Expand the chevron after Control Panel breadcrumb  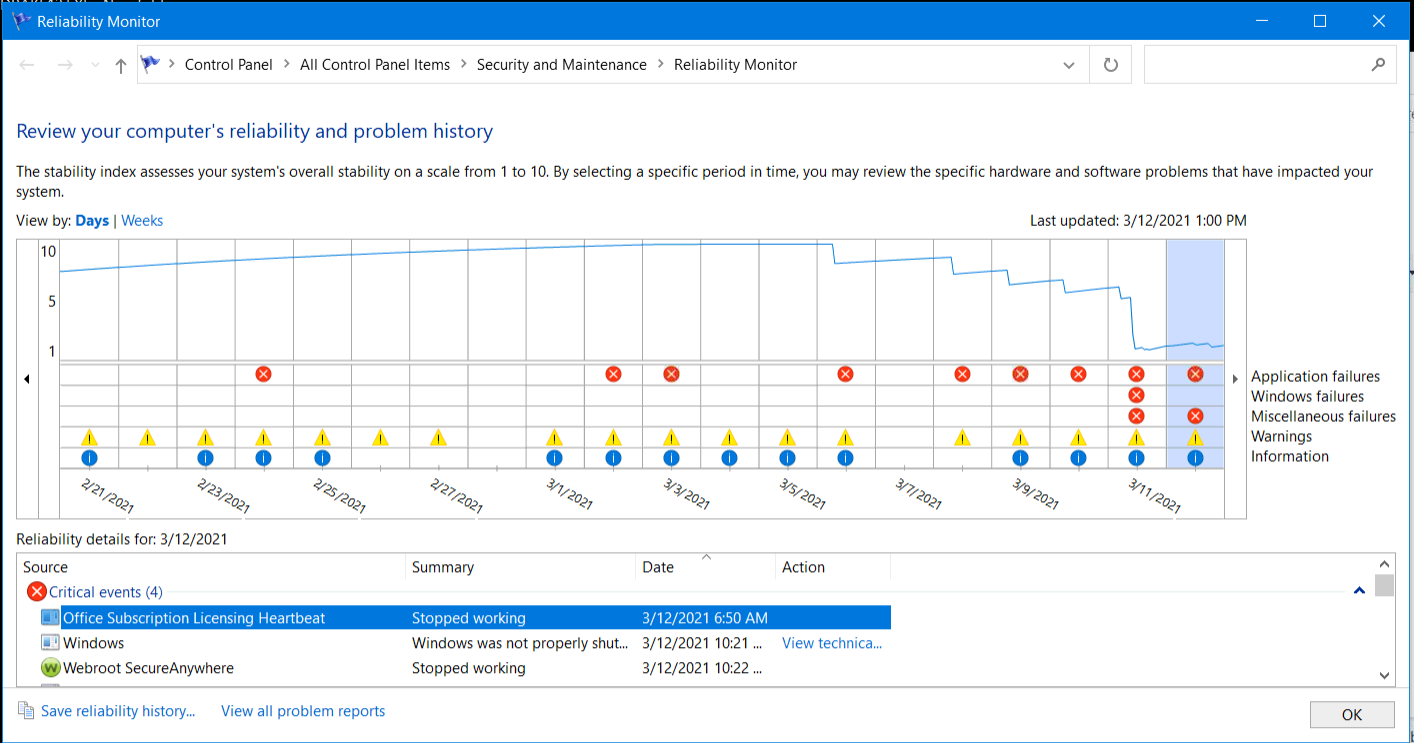pyautogui.click(x=287, y=65)
